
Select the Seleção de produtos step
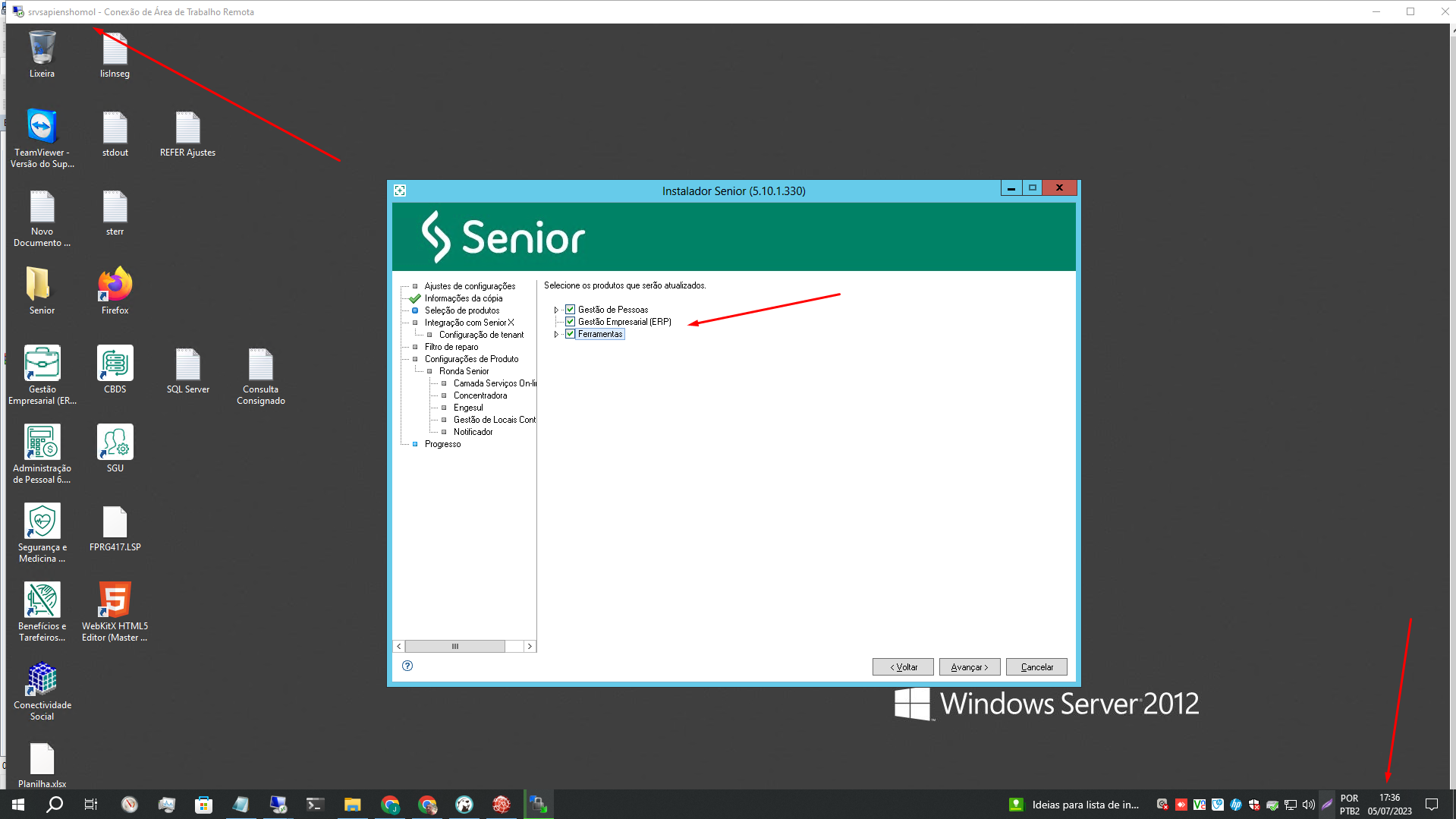[461, 310]
